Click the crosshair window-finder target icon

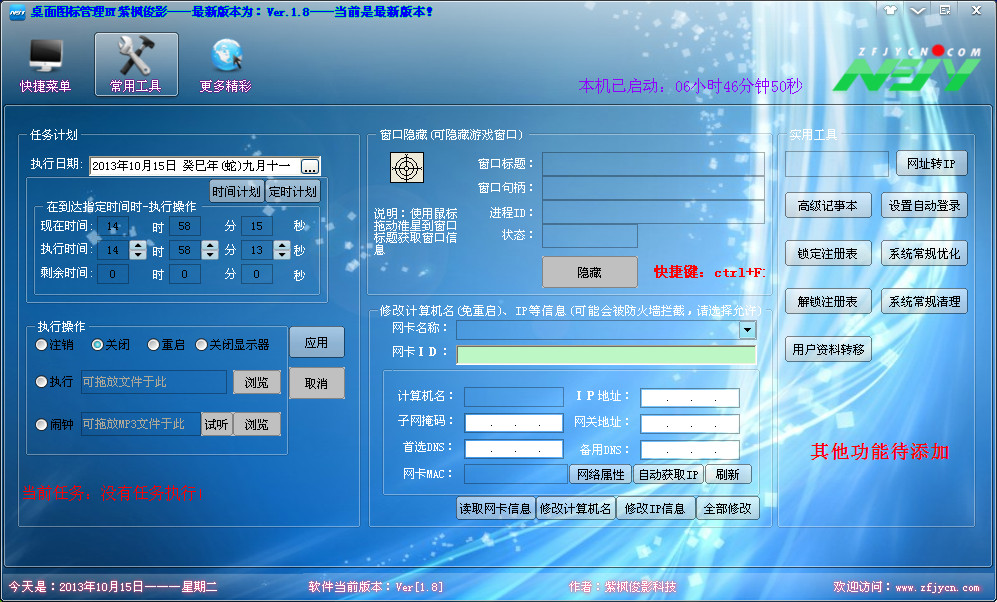[x=406, y=168]
